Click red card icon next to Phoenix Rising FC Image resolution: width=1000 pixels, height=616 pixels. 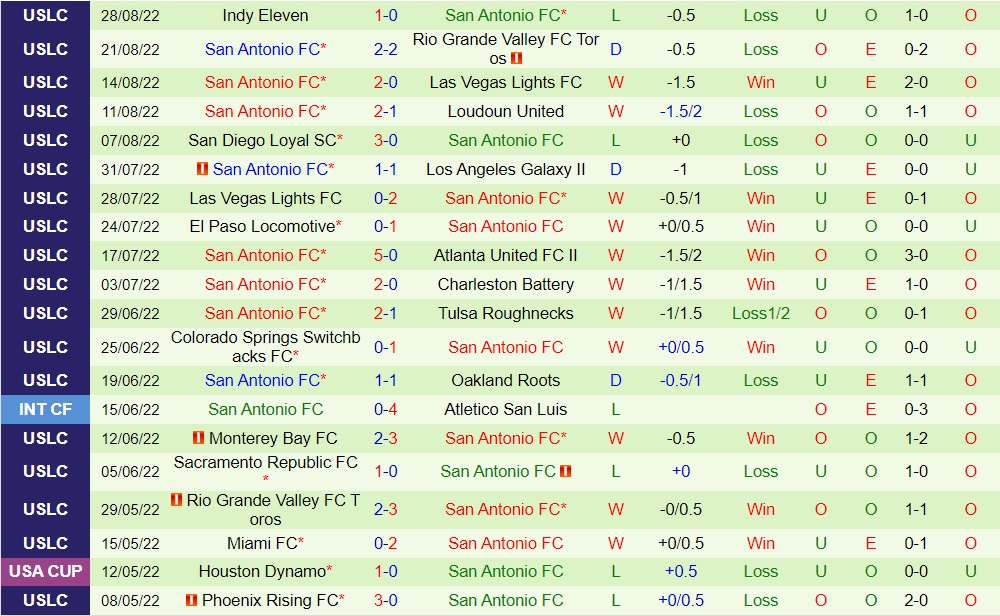[191, 600]
